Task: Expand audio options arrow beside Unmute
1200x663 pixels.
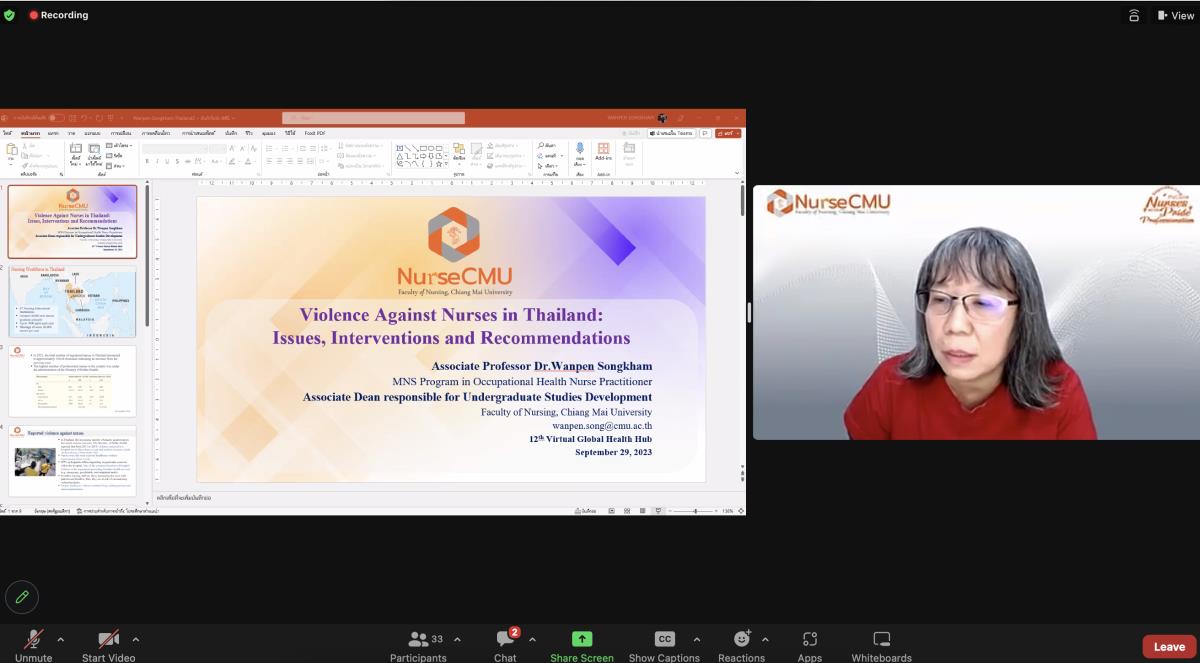Action: tap(60, 639)
